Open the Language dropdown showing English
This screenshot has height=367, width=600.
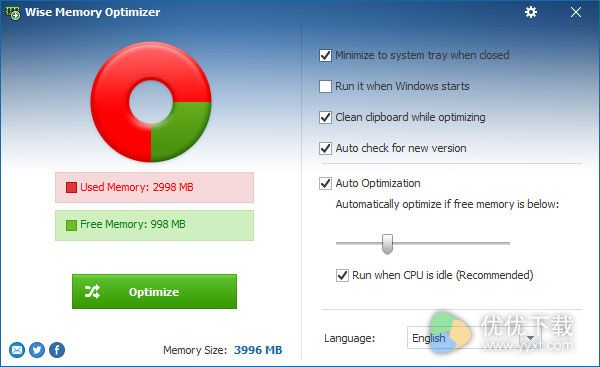pos(474,338)
